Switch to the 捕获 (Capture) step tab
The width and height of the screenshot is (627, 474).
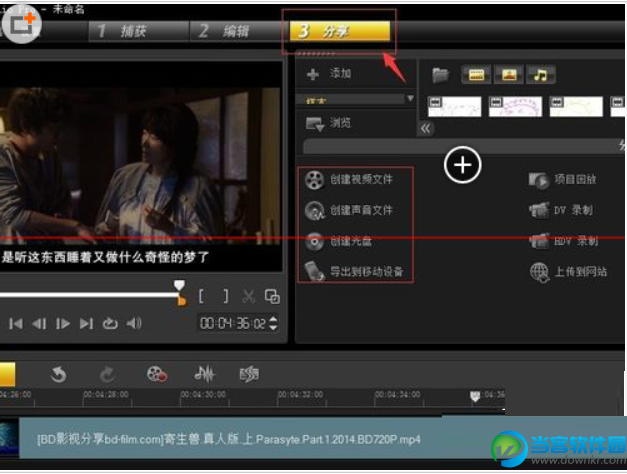tap(138, 31)
